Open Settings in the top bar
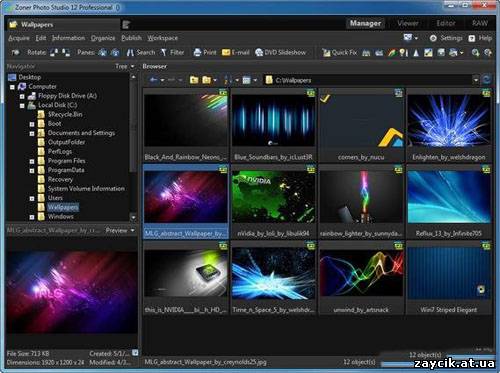This screenshot has height=373, width=500. 446,38
